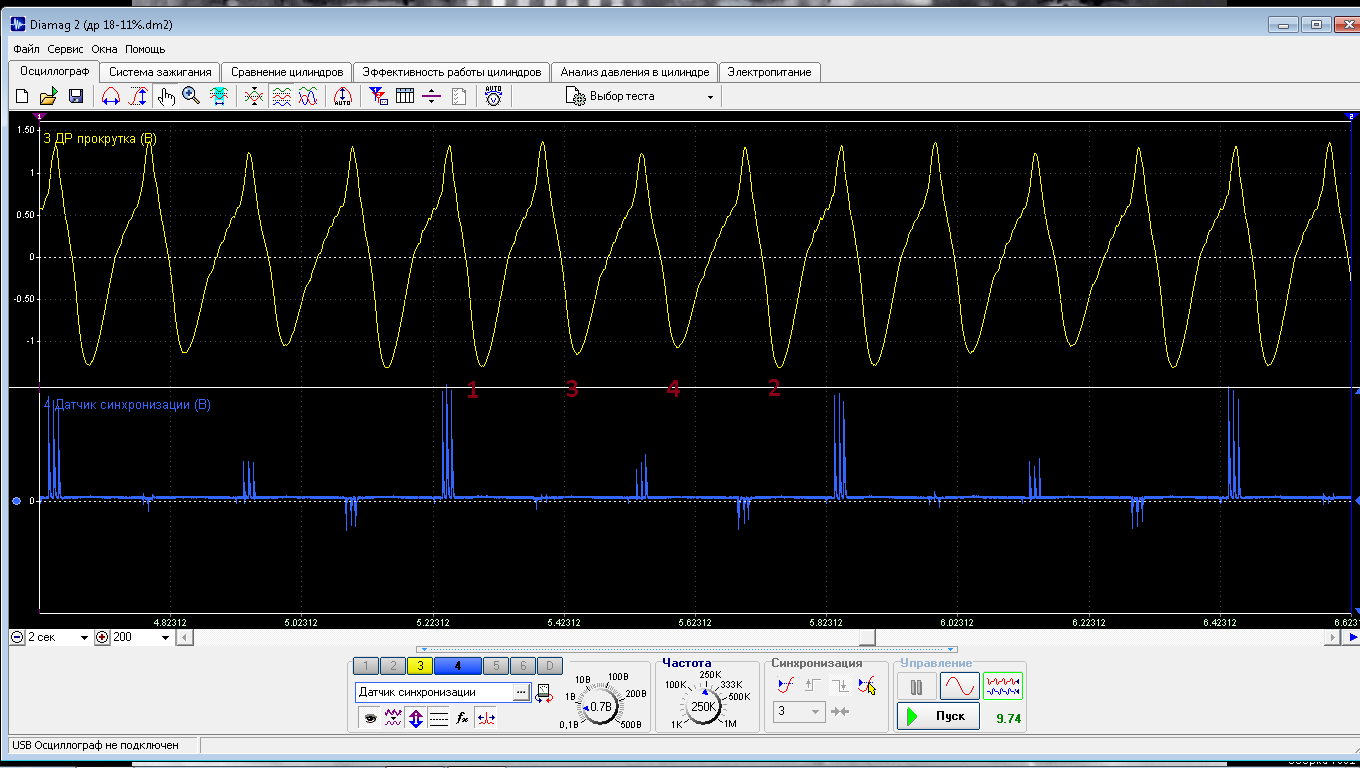
Task: Click the grayed checklist page icon
Action: pos(459,96)
